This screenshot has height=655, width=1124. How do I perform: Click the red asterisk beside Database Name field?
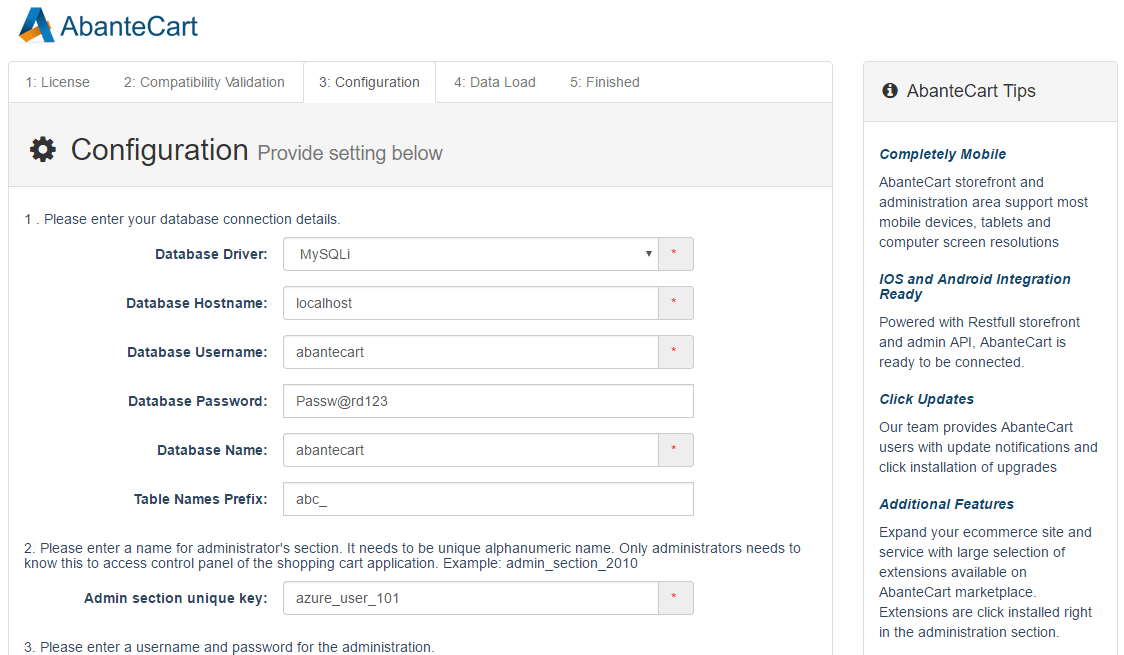675,450
